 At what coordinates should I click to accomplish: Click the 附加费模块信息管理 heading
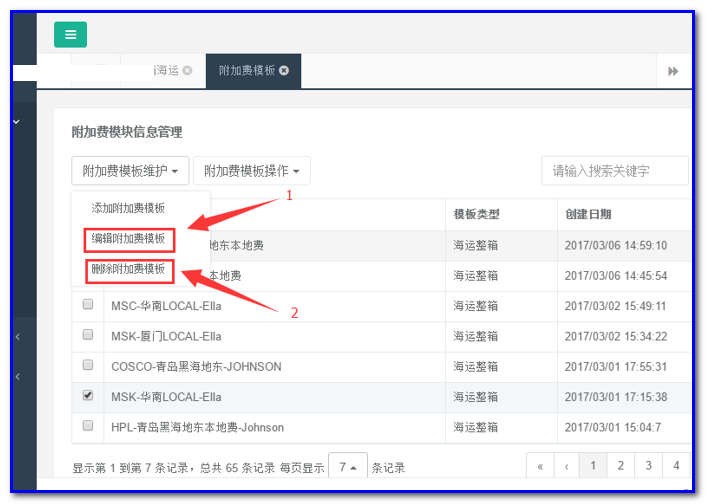(127, 132)
